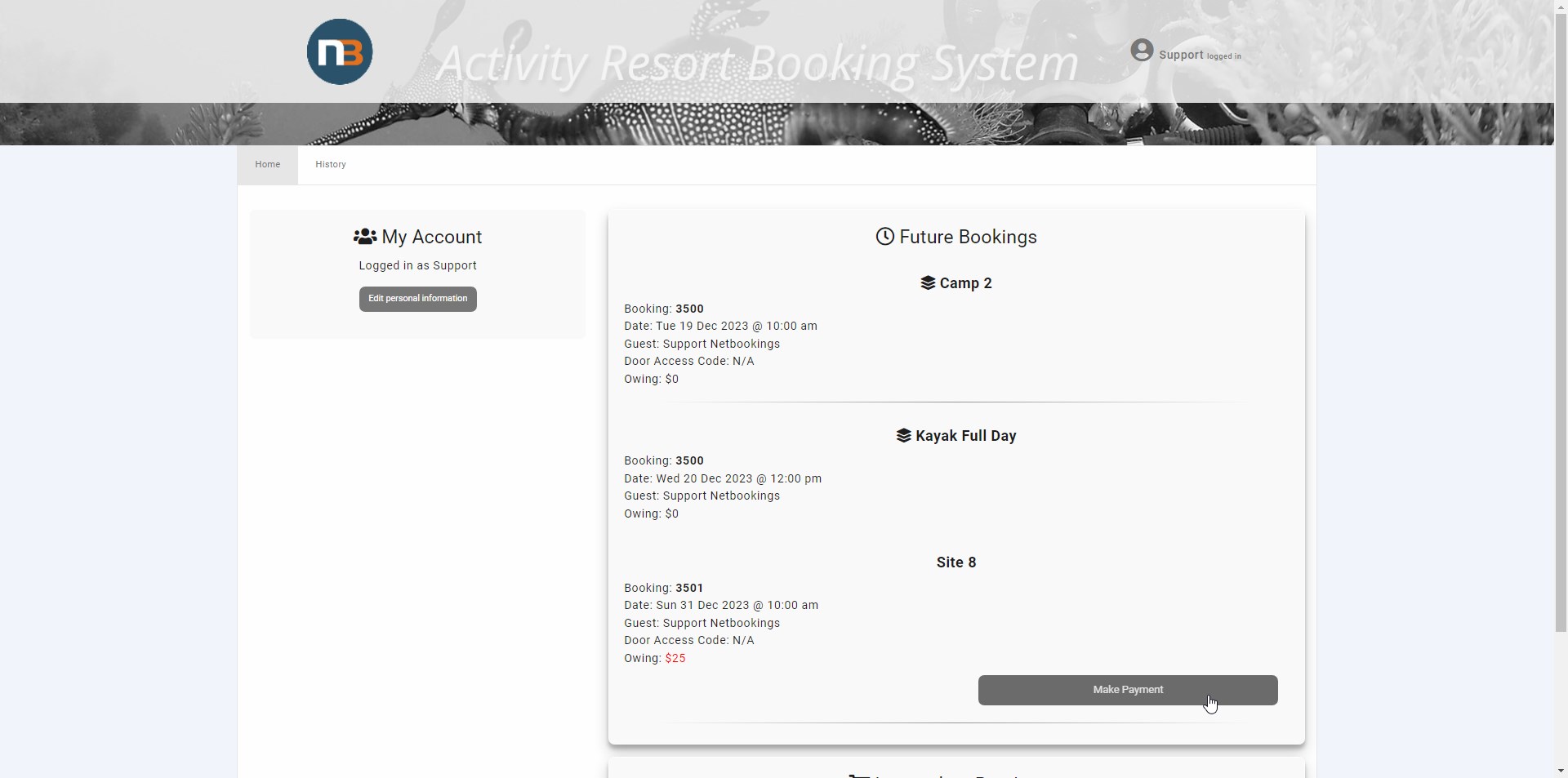
Task: Click the scrollbar down arrow
Action: (1561, 771)
